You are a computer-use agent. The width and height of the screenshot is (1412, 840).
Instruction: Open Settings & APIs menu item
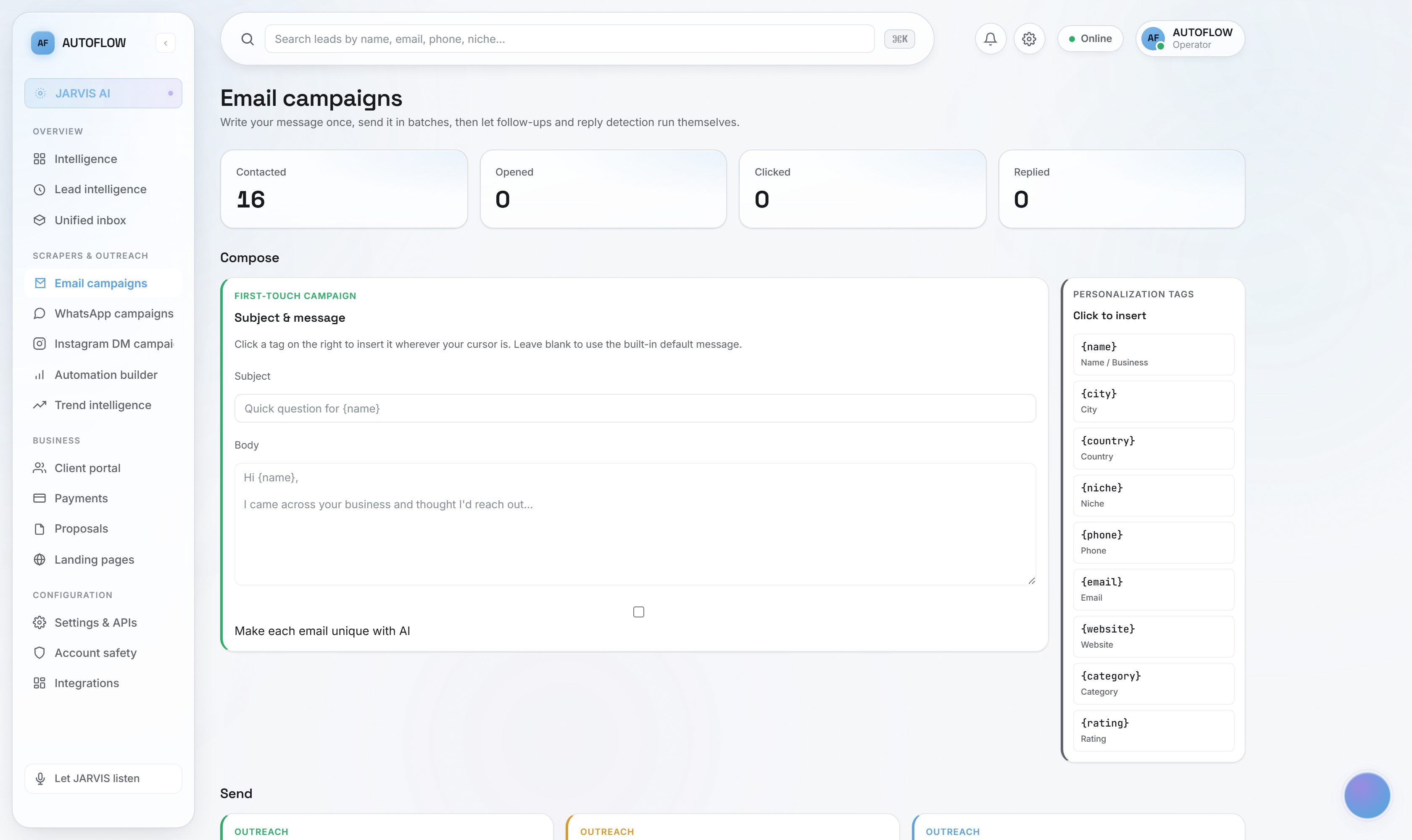pos(103,622)
